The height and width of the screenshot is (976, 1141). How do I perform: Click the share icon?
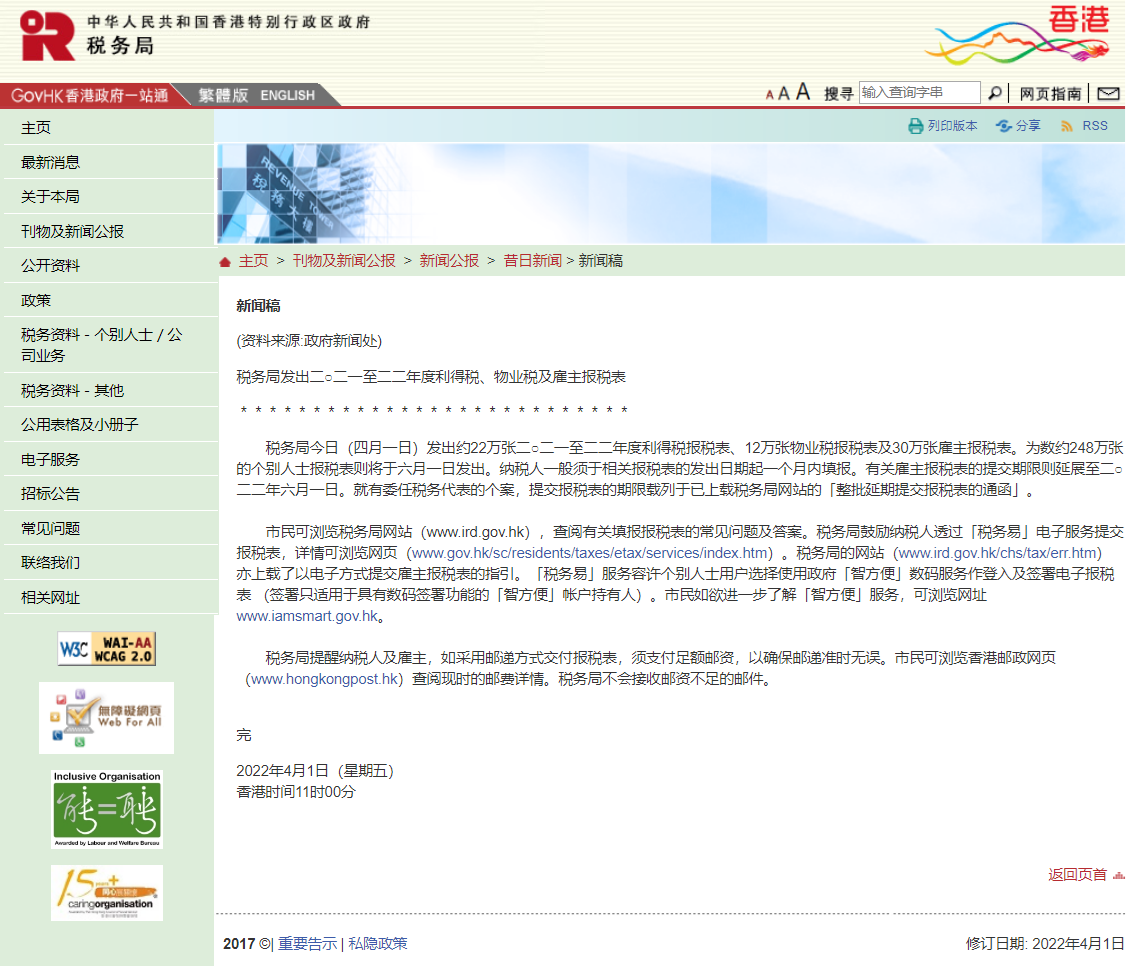[1004, 127]
